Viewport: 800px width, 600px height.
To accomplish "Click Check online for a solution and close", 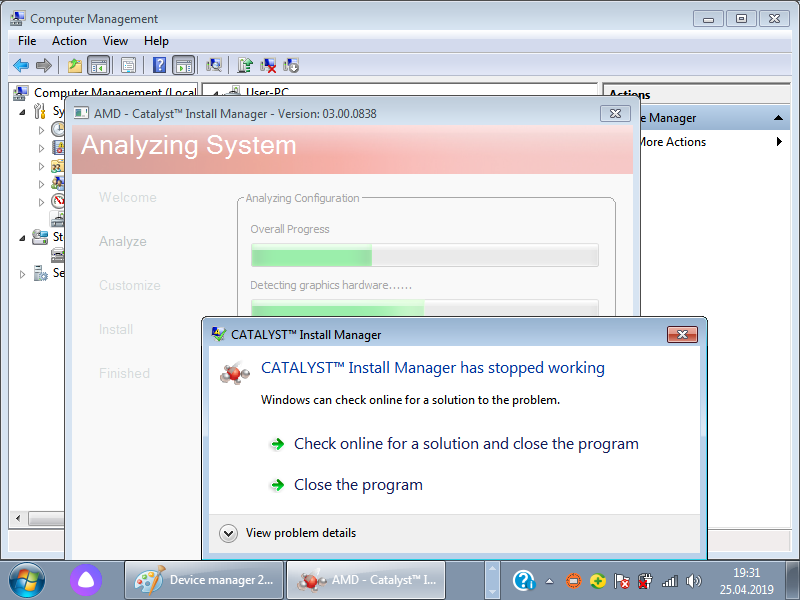I will click(454, 444).
